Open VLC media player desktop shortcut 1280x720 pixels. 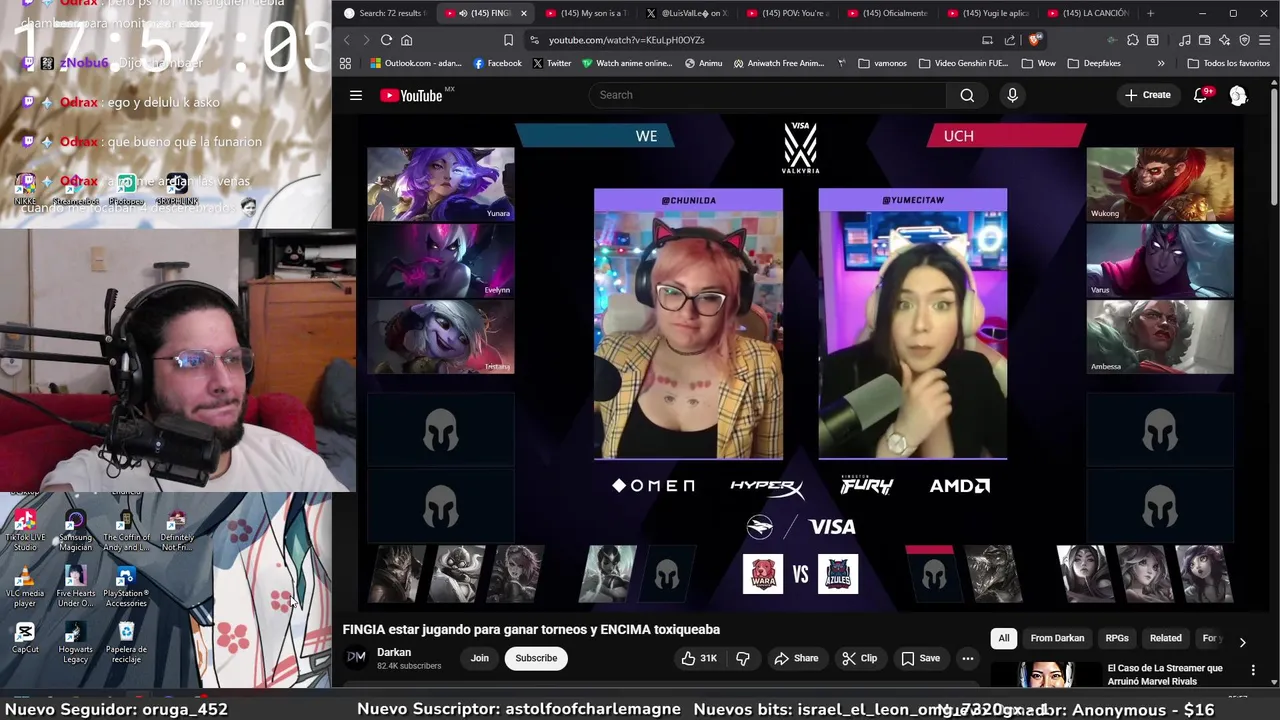pos(25,587)
